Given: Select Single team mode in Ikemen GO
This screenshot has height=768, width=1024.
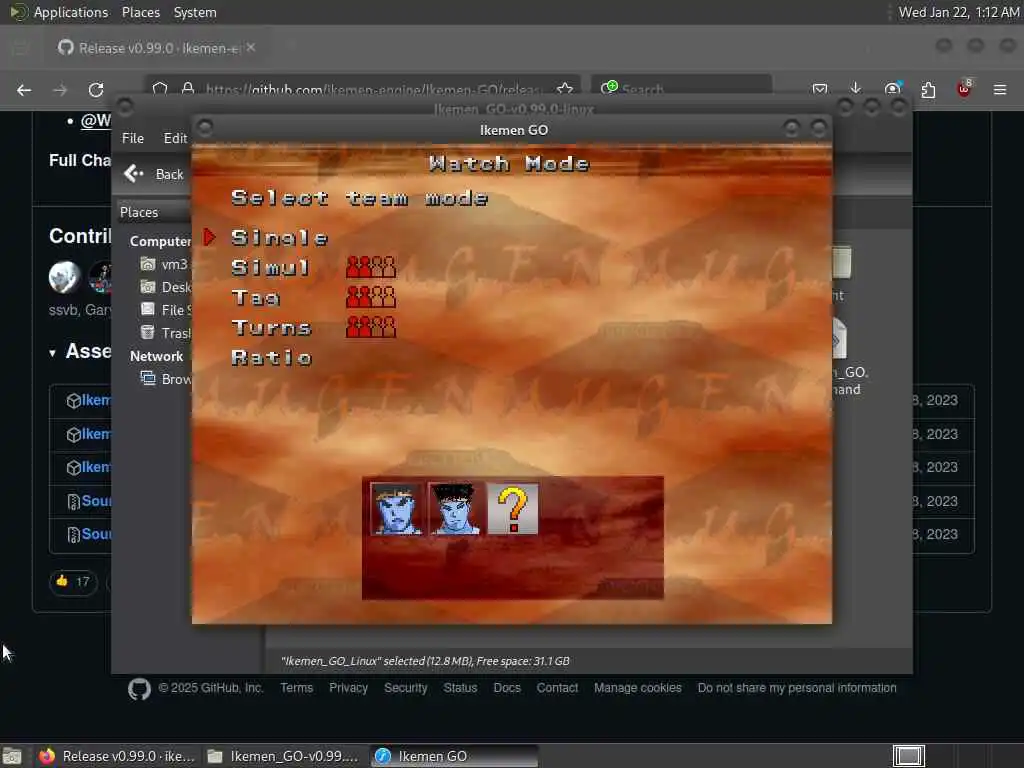Looking at the screenshot, I should (x=280, y=238).
